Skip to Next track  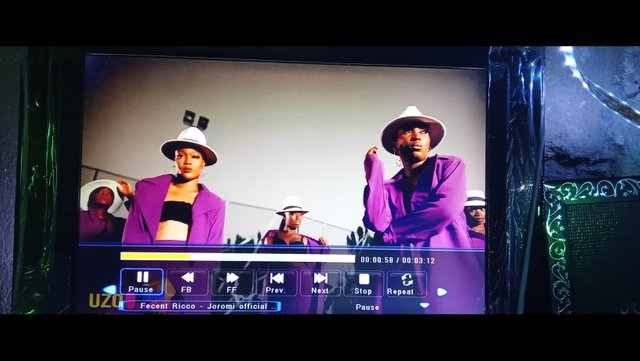click(x=320, y=283)
